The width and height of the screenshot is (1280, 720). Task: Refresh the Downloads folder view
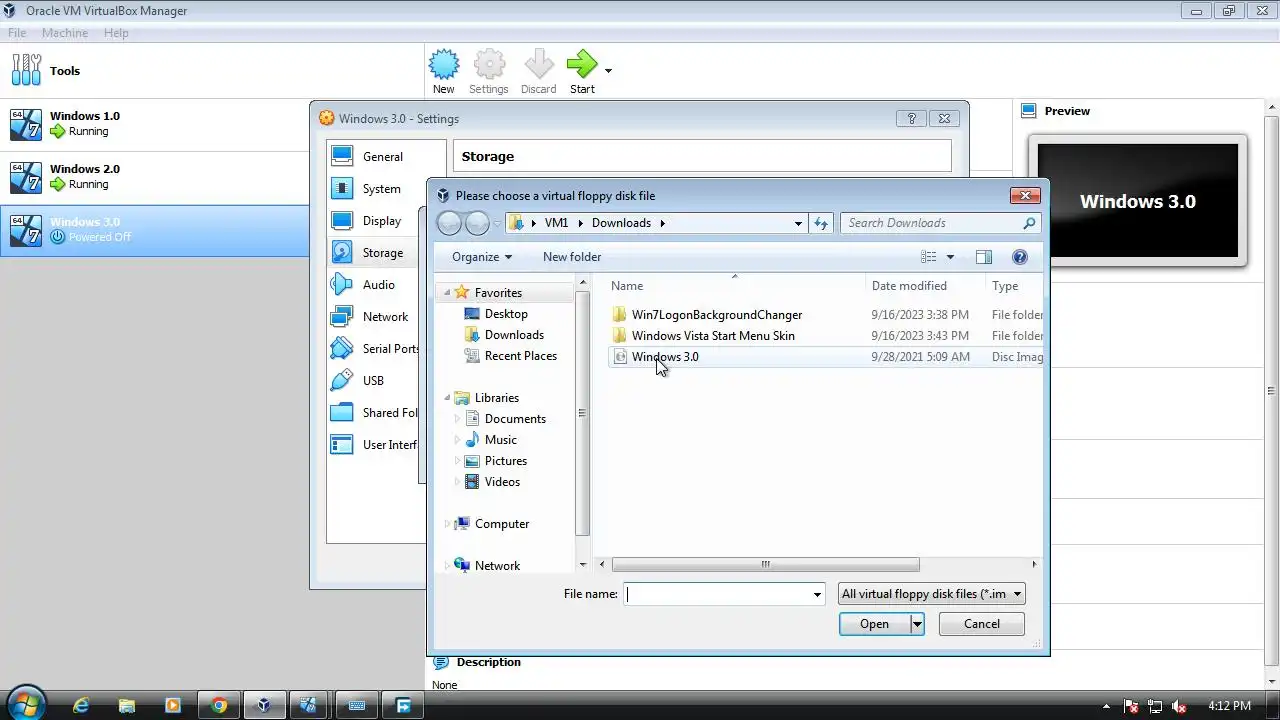point(821,223)
